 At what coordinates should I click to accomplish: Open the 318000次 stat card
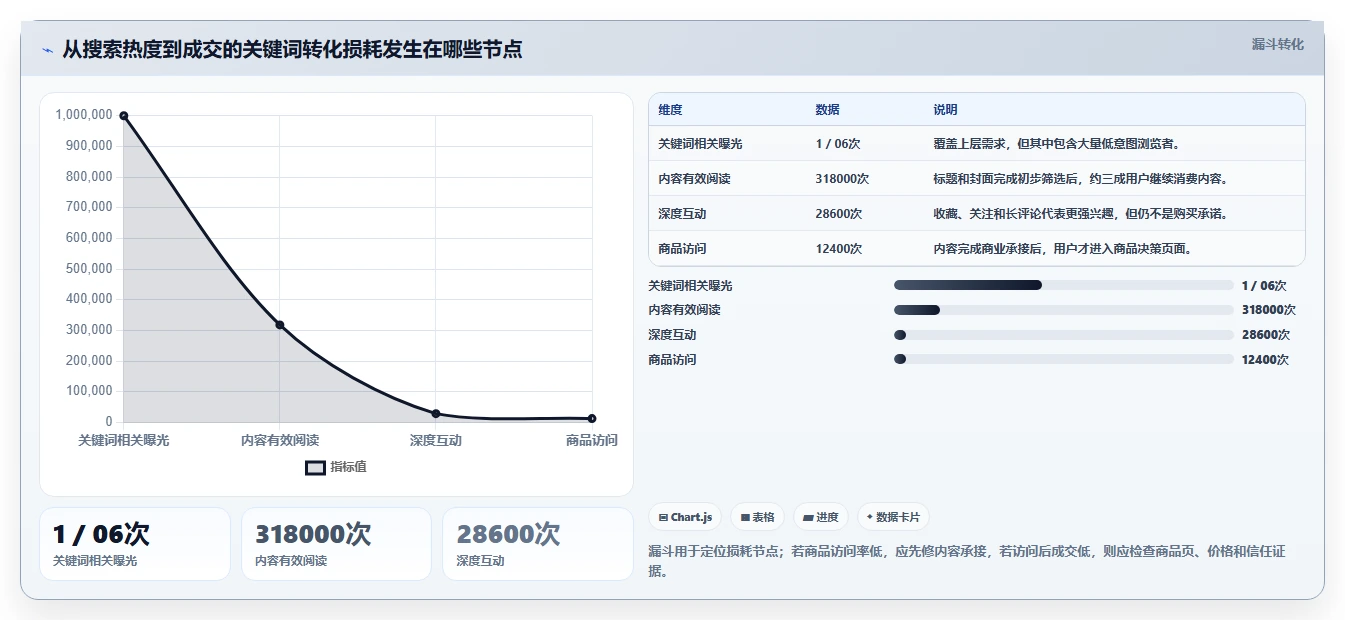[336, 544]
